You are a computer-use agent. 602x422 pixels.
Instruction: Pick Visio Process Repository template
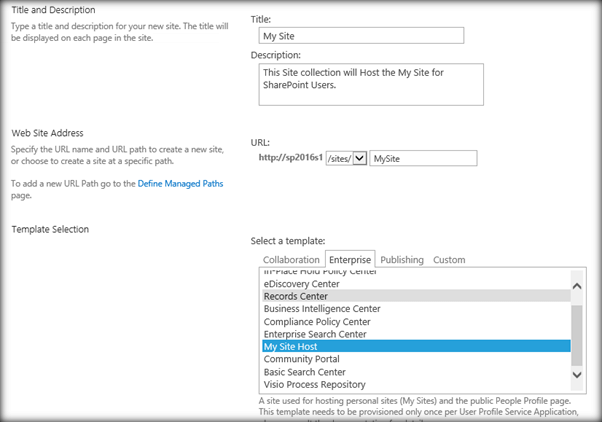tap(314, 384)
